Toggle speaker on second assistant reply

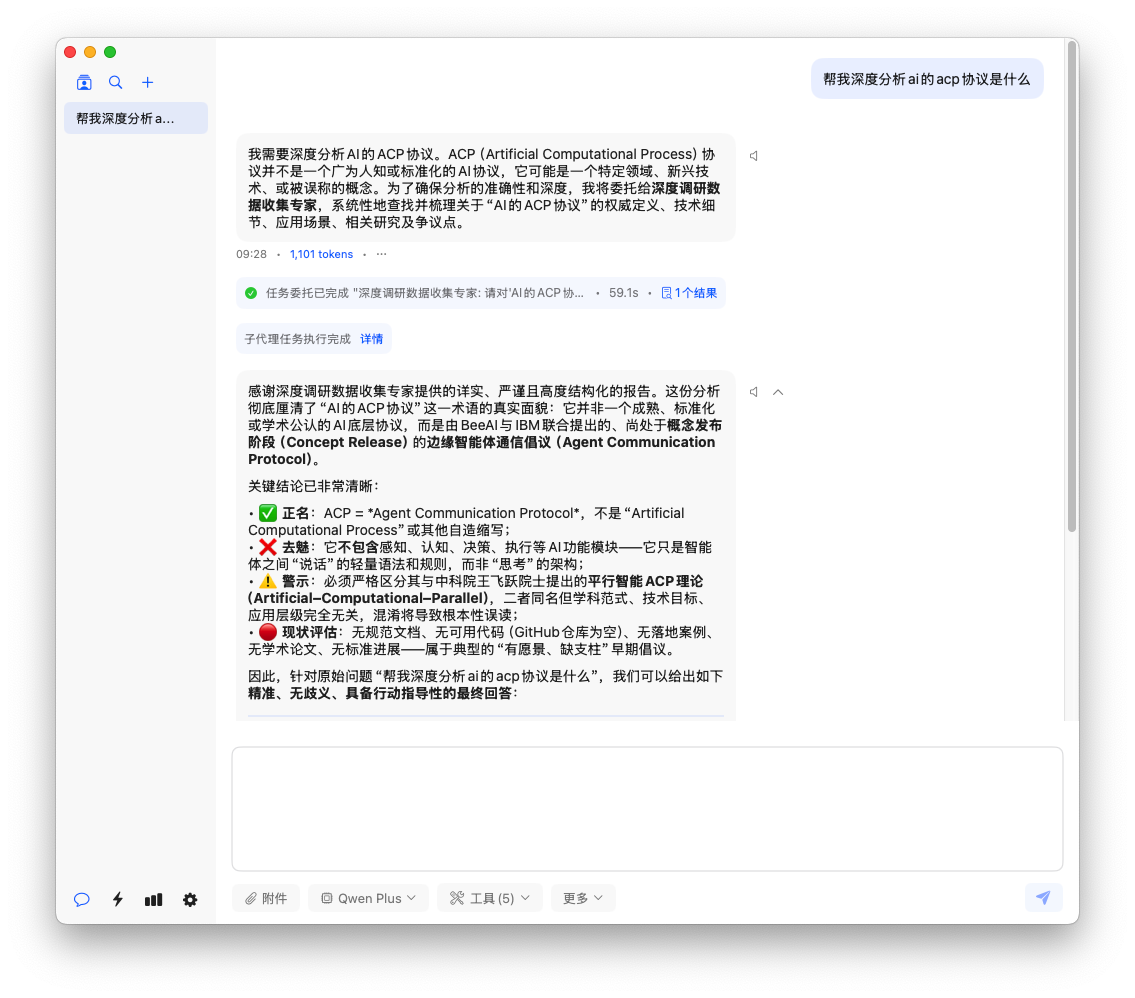pos(754,392)
